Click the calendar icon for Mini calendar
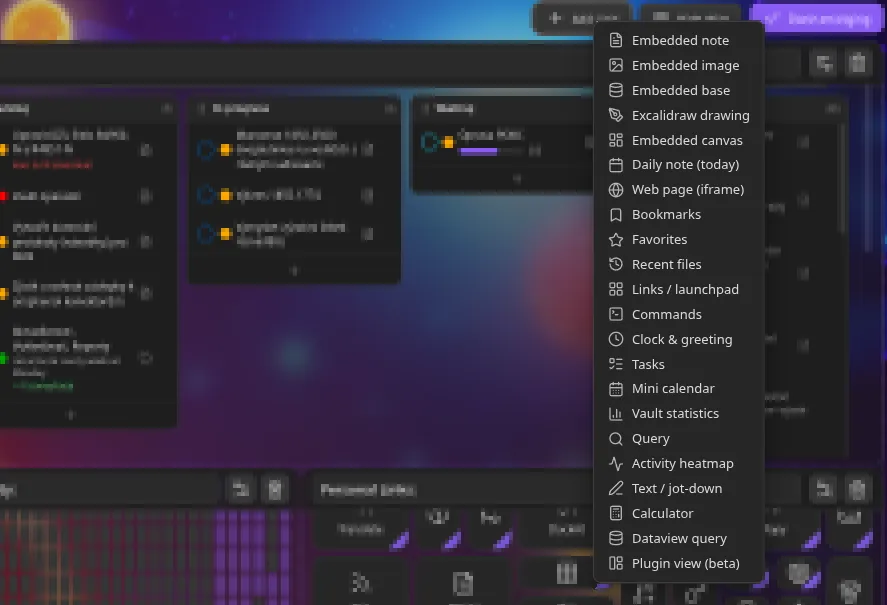Screen dimensions: 887x605 pos(615,389)
